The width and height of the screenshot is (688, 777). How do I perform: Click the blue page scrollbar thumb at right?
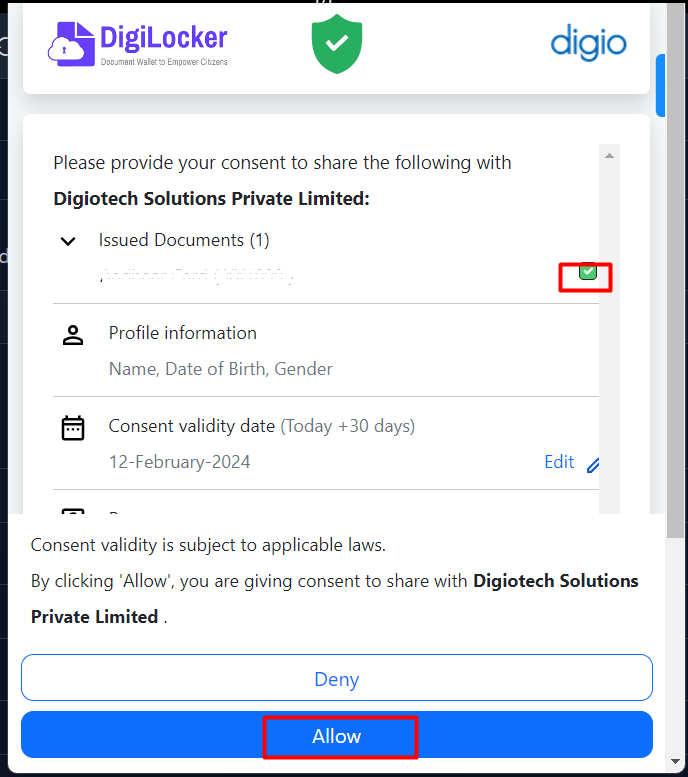pyautogui.click(x=661, y=85)
